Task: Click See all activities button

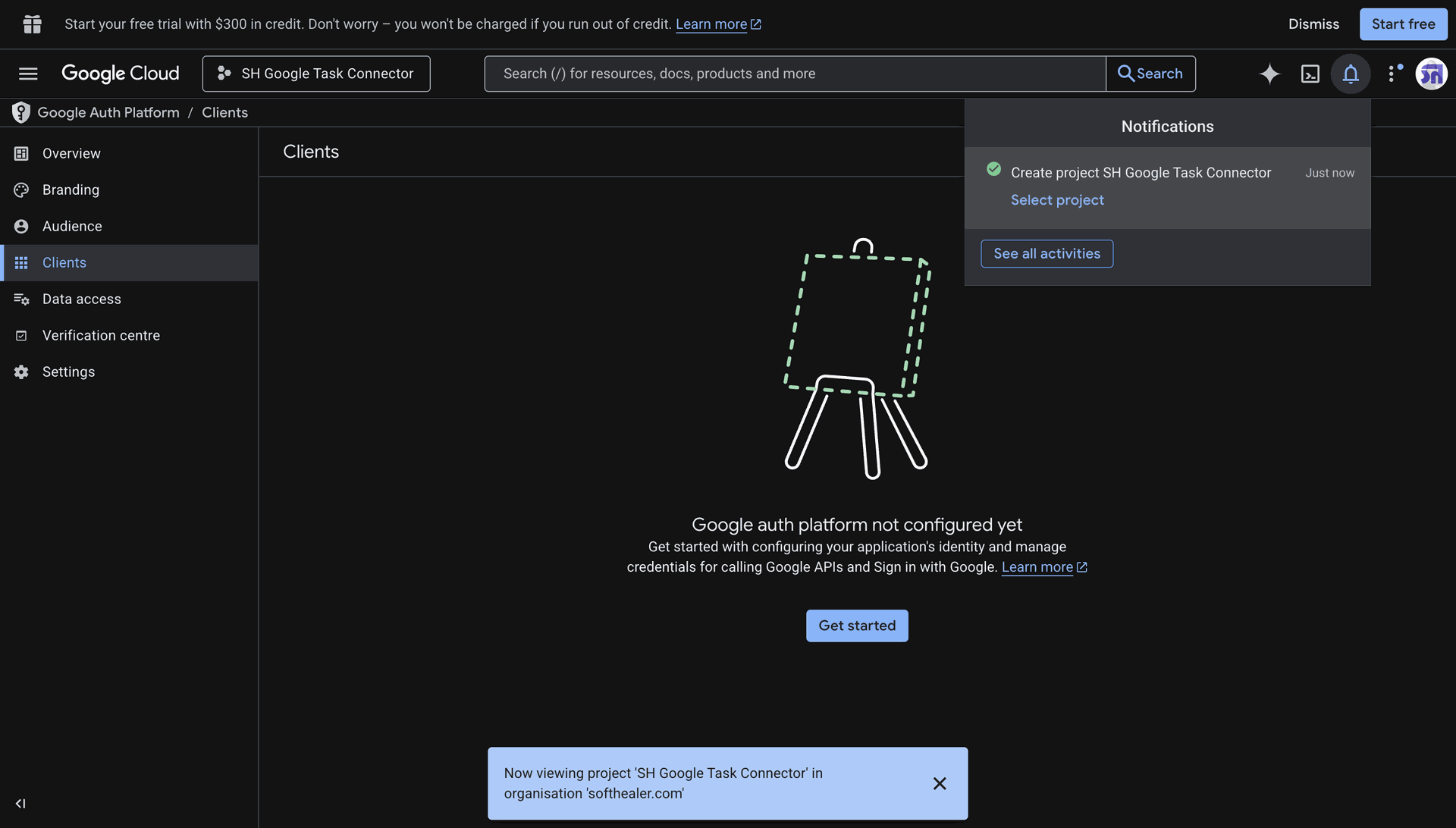Action: (x=1046, y=254)
